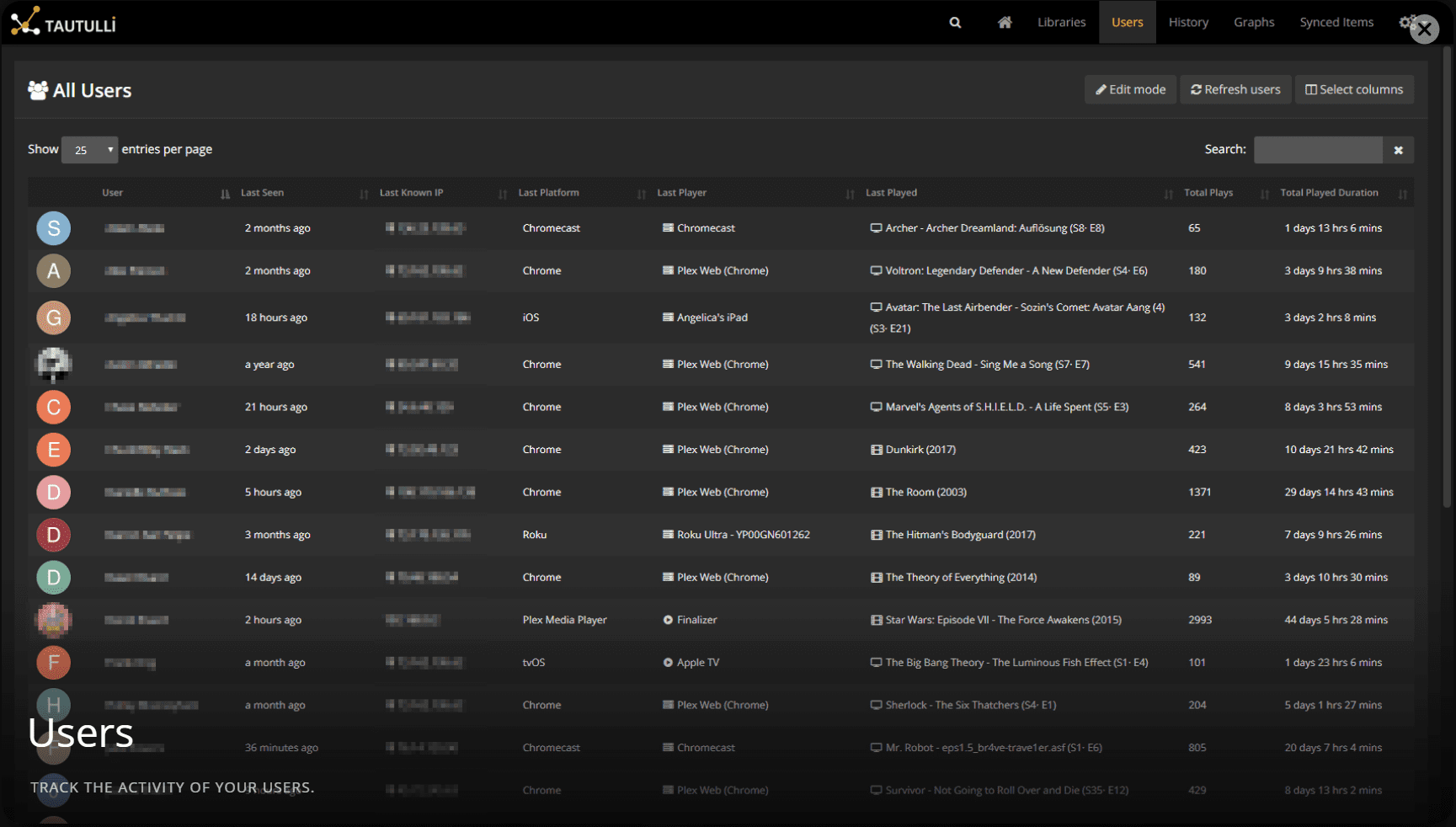
Task: Clear search with the x icon
Action: click(1398, 150)
